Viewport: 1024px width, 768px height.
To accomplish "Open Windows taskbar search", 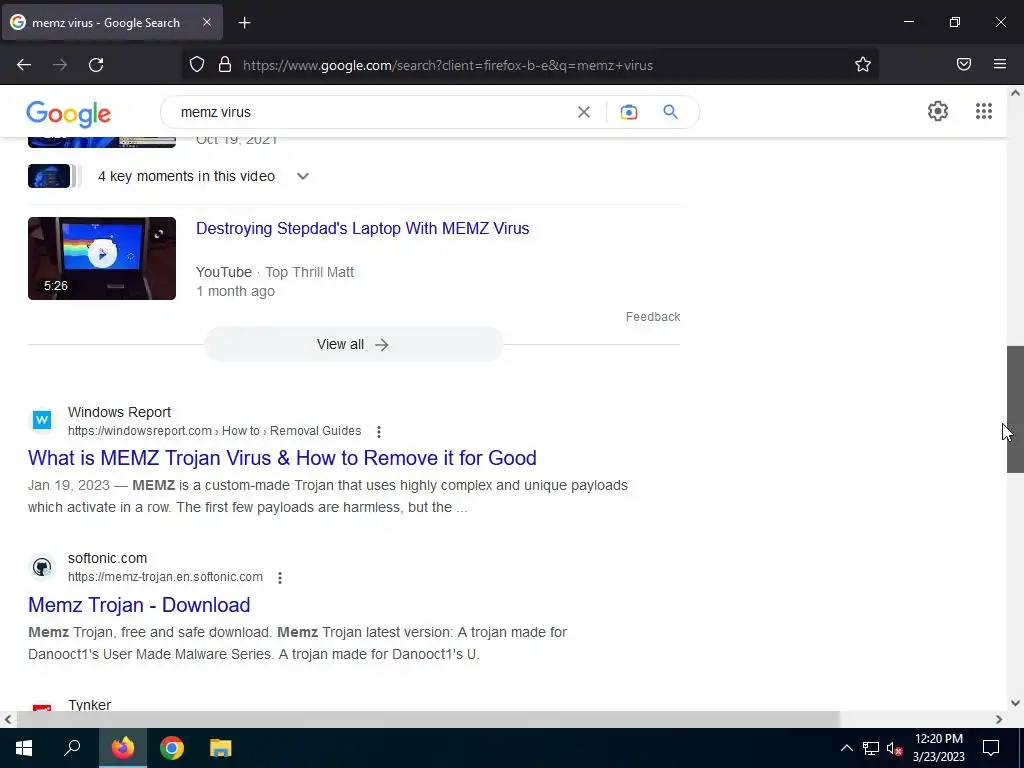I will coord(72,748).
